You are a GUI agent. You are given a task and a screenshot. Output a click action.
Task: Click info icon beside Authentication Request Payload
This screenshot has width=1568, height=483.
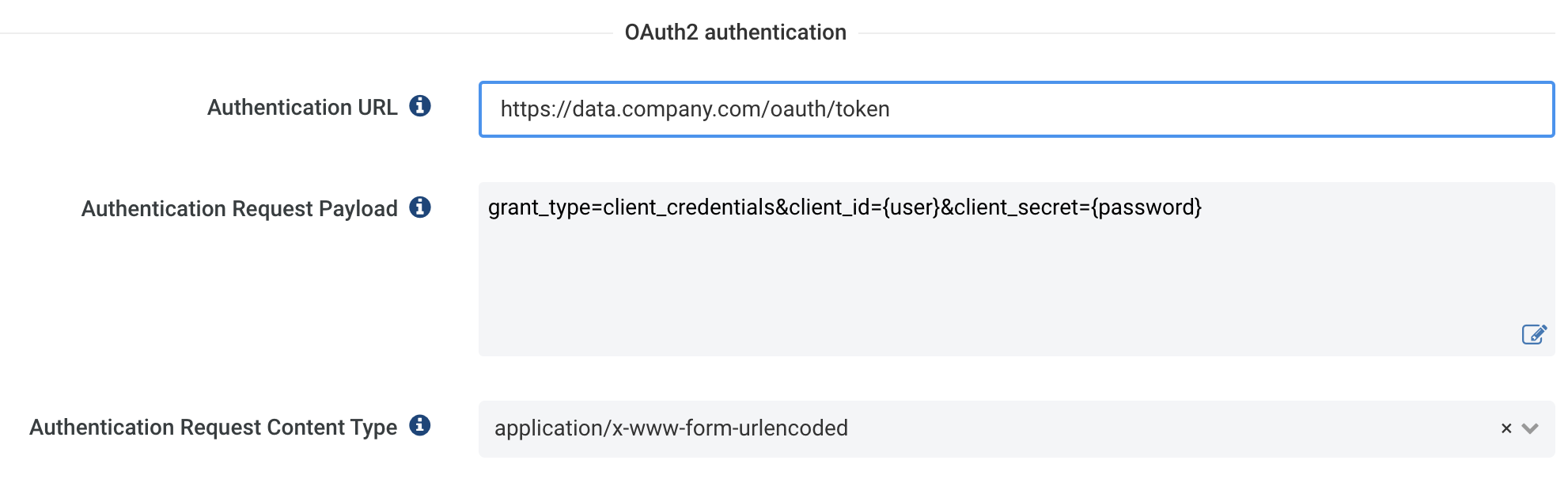420,207
